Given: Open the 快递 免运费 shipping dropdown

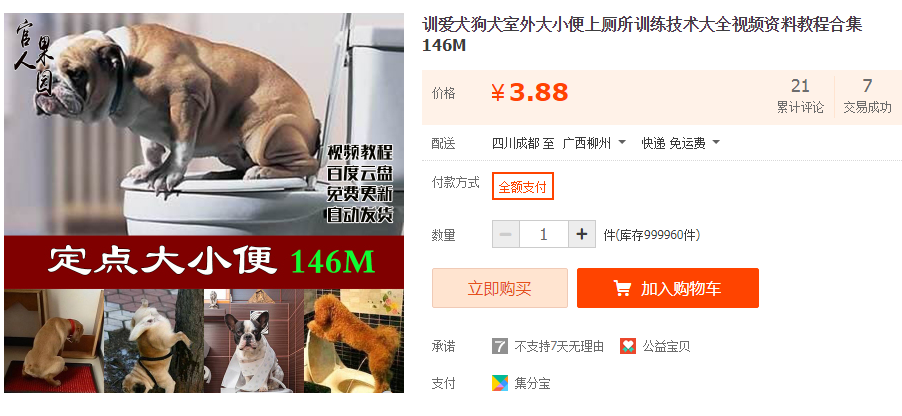Looking at the screenshot, I should point(681,143).
